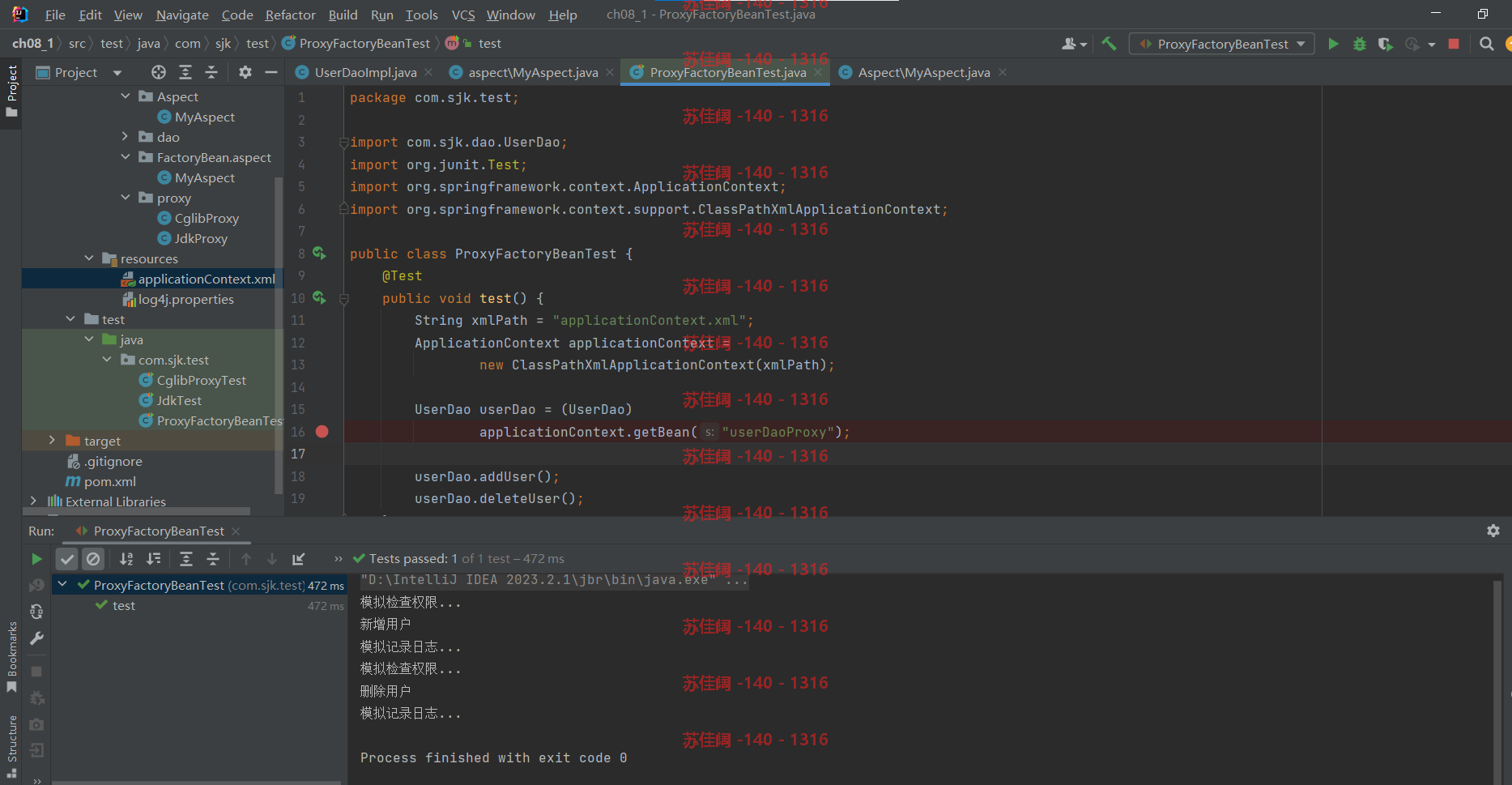The image size is (1512, 785).
Task: Go to next failed test arrow
Action: click(x=272, y=559)
